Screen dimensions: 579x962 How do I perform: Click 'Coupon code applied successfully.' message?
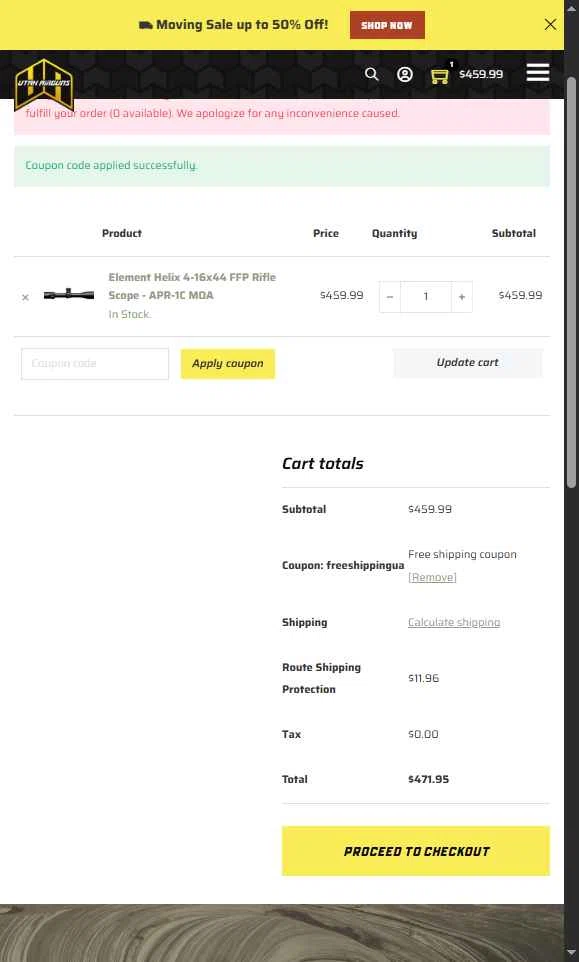pyautogui.click(x=111, y=165)
